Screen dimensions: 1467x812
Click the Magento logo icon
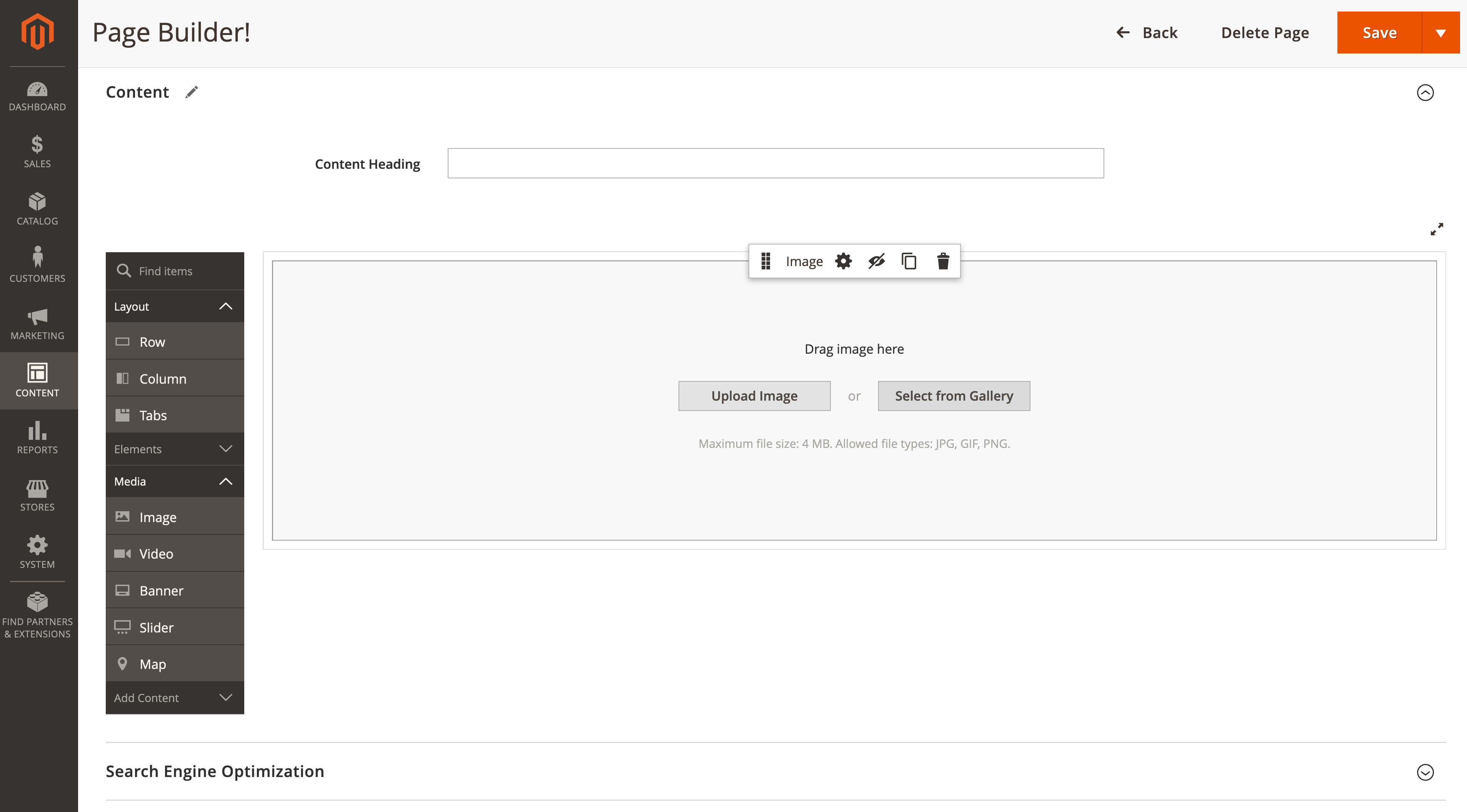click(38, 31)
